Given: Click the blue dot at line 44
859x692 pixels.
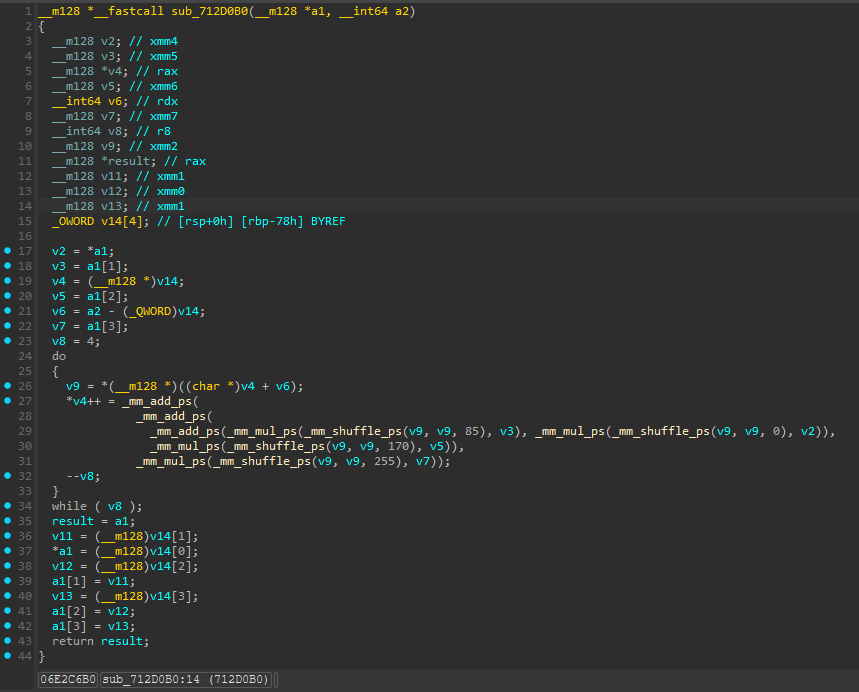Looking at the screenshot, I should 8,655.
